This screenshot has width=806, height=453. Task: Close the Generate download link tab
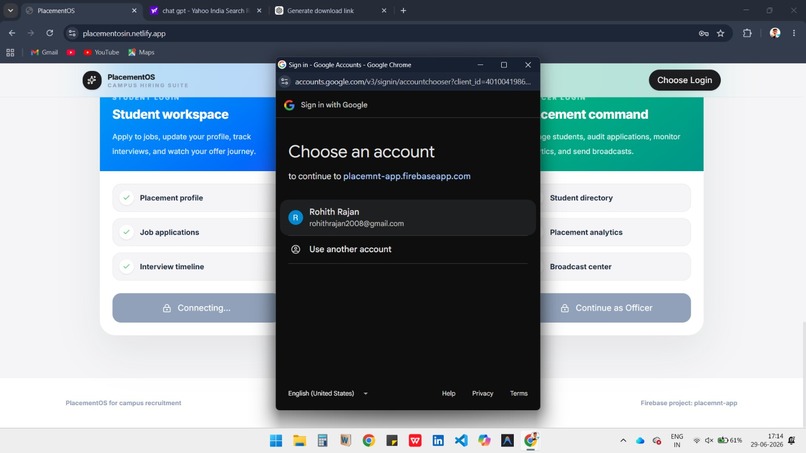(x=384, y=10)
